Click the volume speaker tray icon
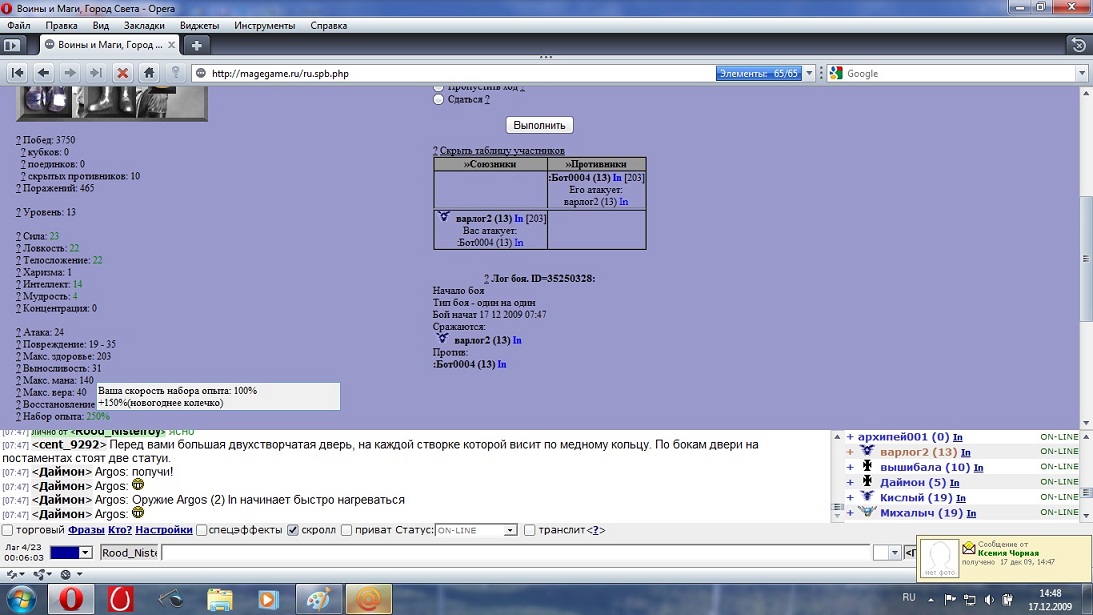 point(989,599)
